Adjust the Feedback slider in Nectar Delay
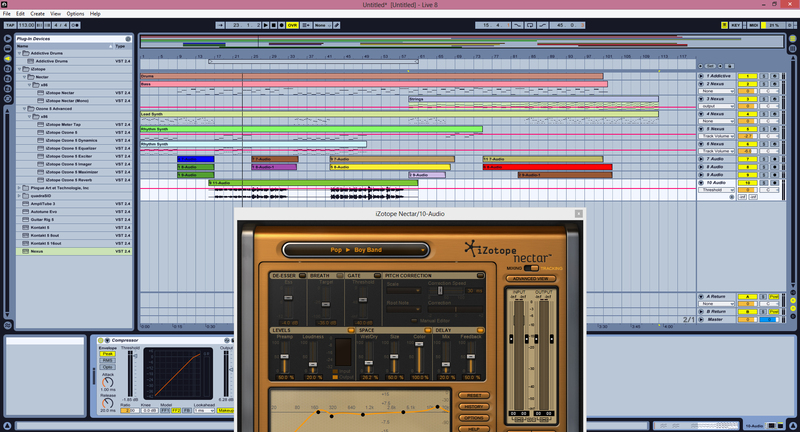The height and width of the screenshot is (432, 800). pos(471,357)
